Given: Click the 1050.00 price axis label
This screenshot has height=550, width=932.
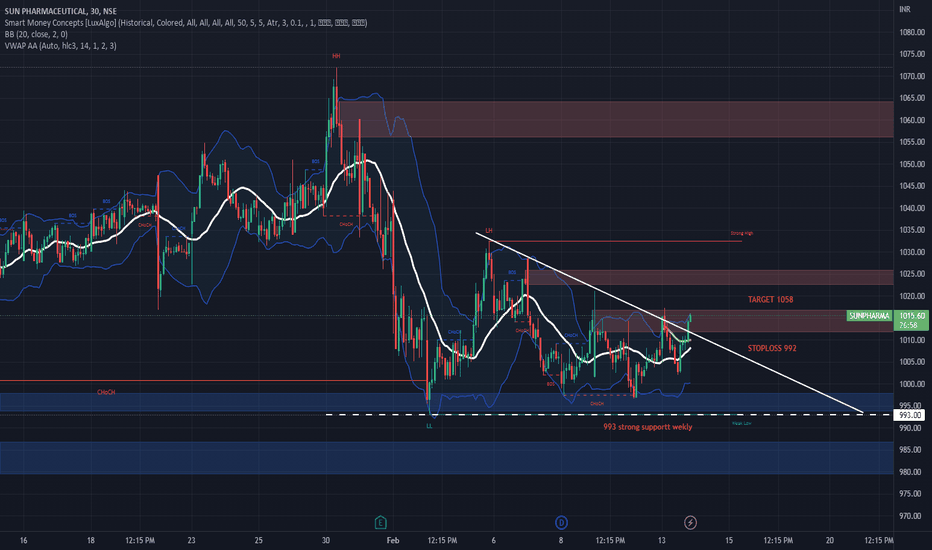Looking at the screenshot, I should point(912,164).
